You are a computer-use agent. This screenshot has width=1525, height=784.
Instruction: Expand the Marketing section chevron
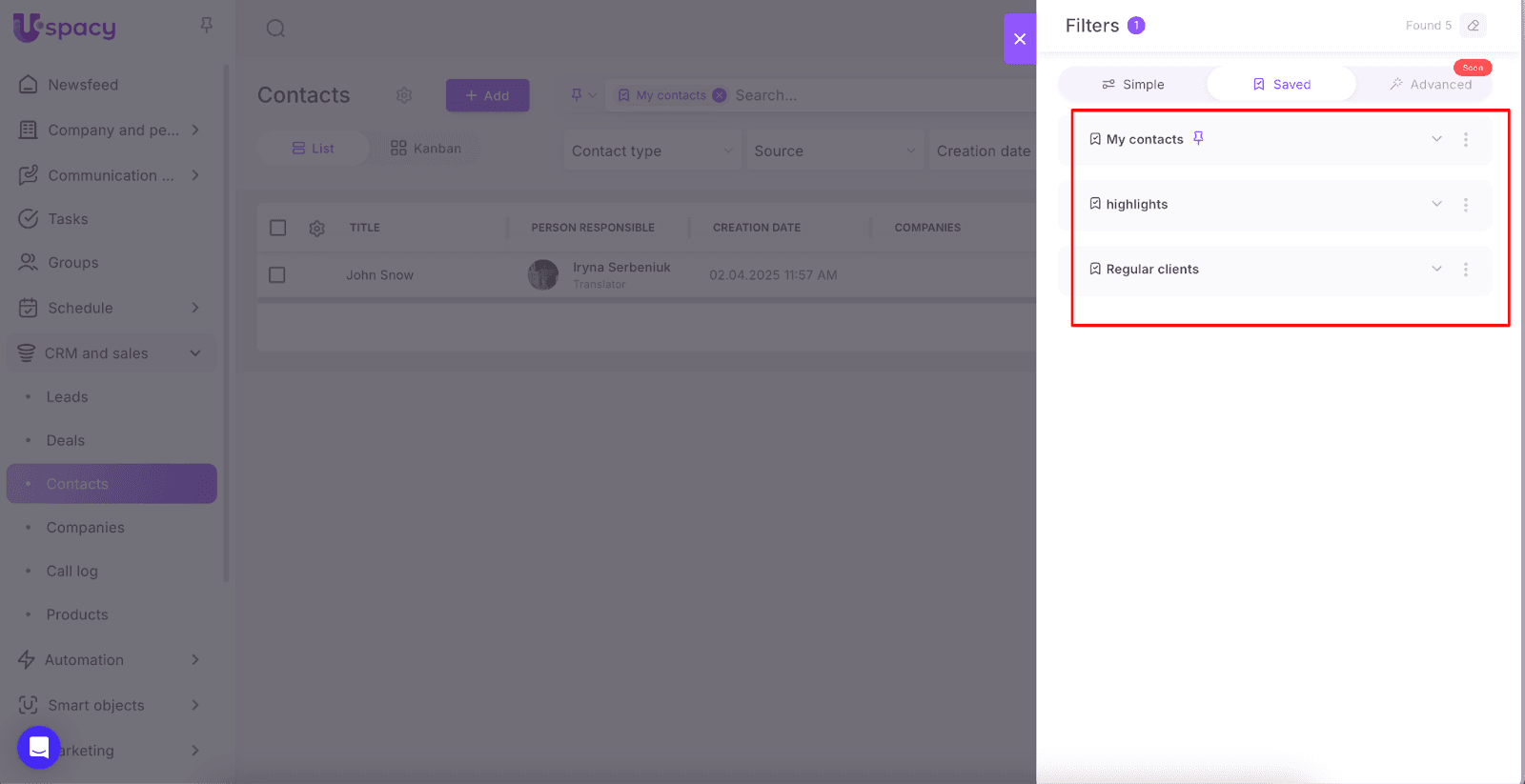click(195, 751)
